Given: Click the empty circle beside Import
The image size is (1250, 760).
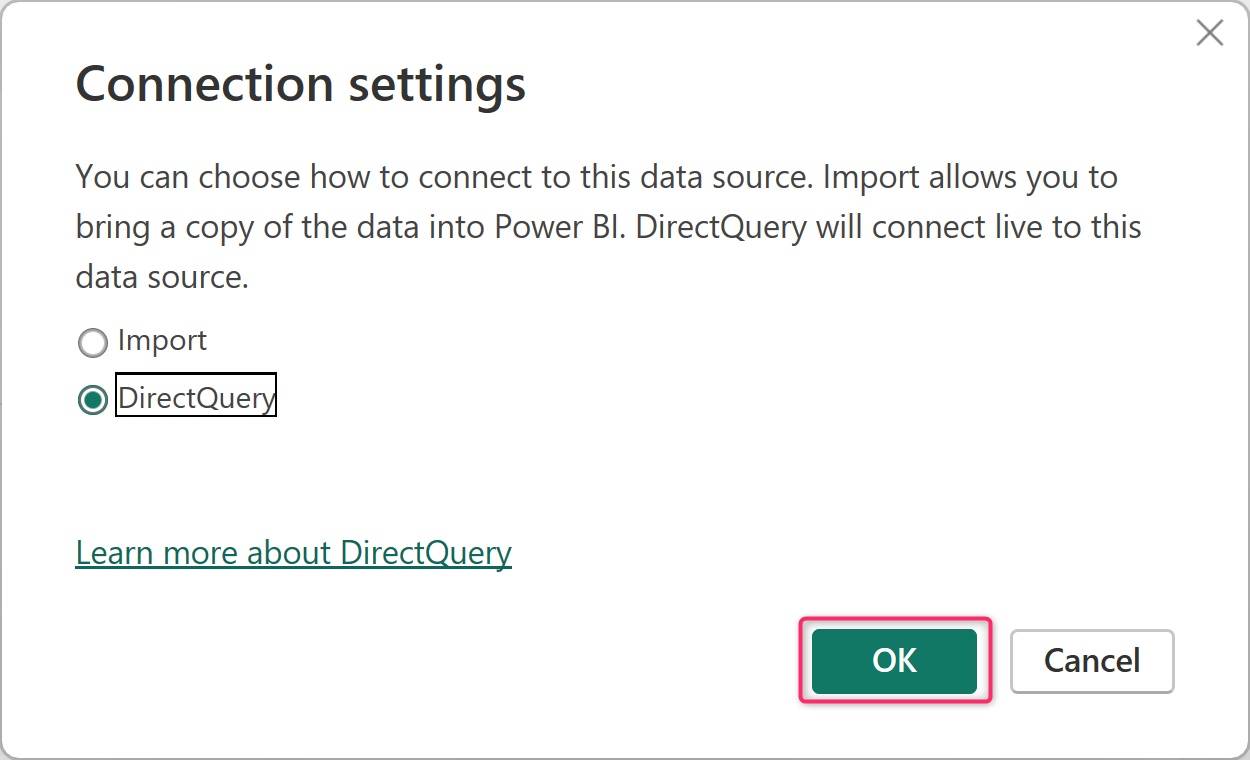Looking at the screenshot, I should tap(92, 344).
